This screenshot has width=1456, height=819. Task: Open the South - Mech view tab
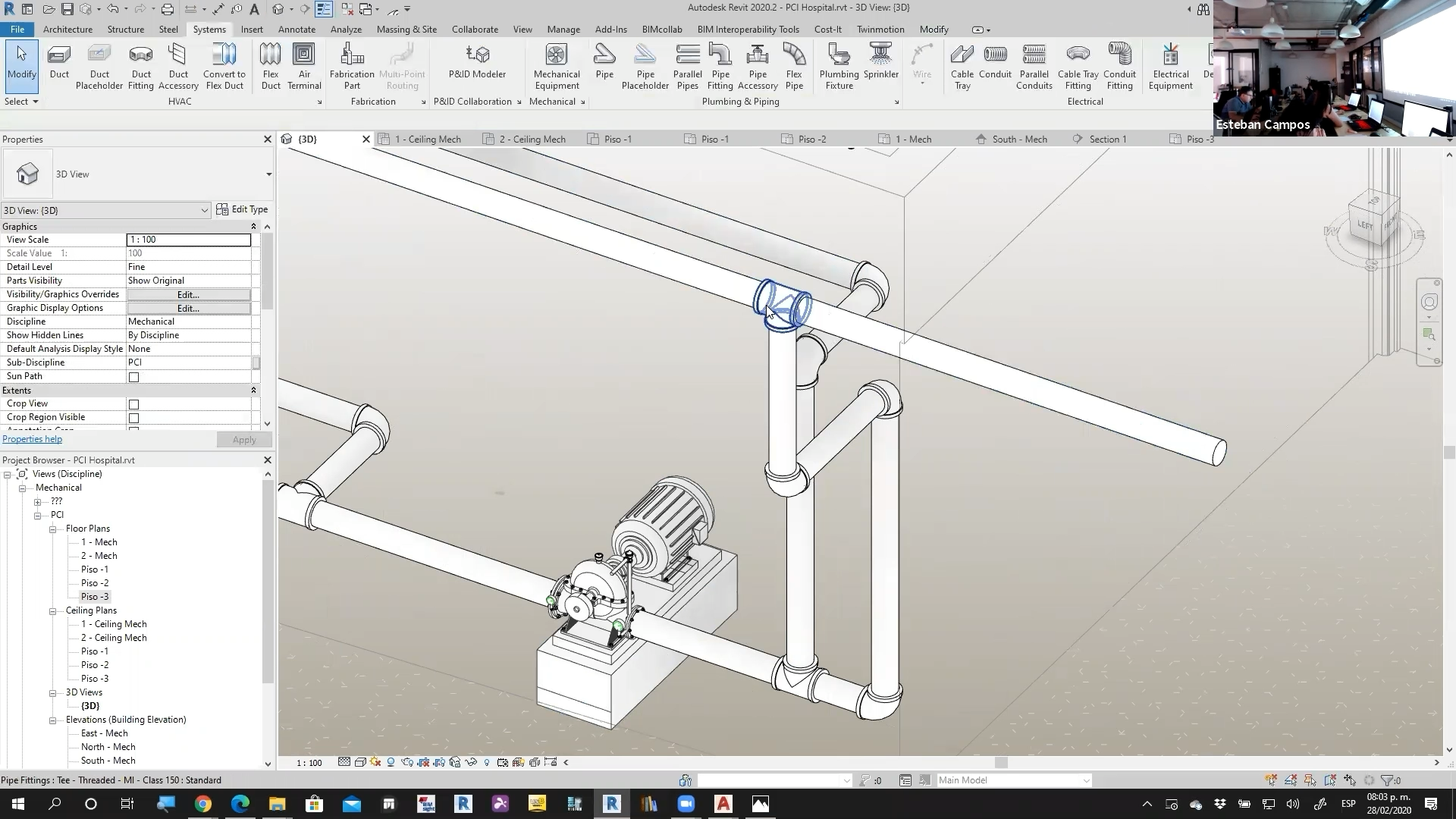click(1018, 139)
